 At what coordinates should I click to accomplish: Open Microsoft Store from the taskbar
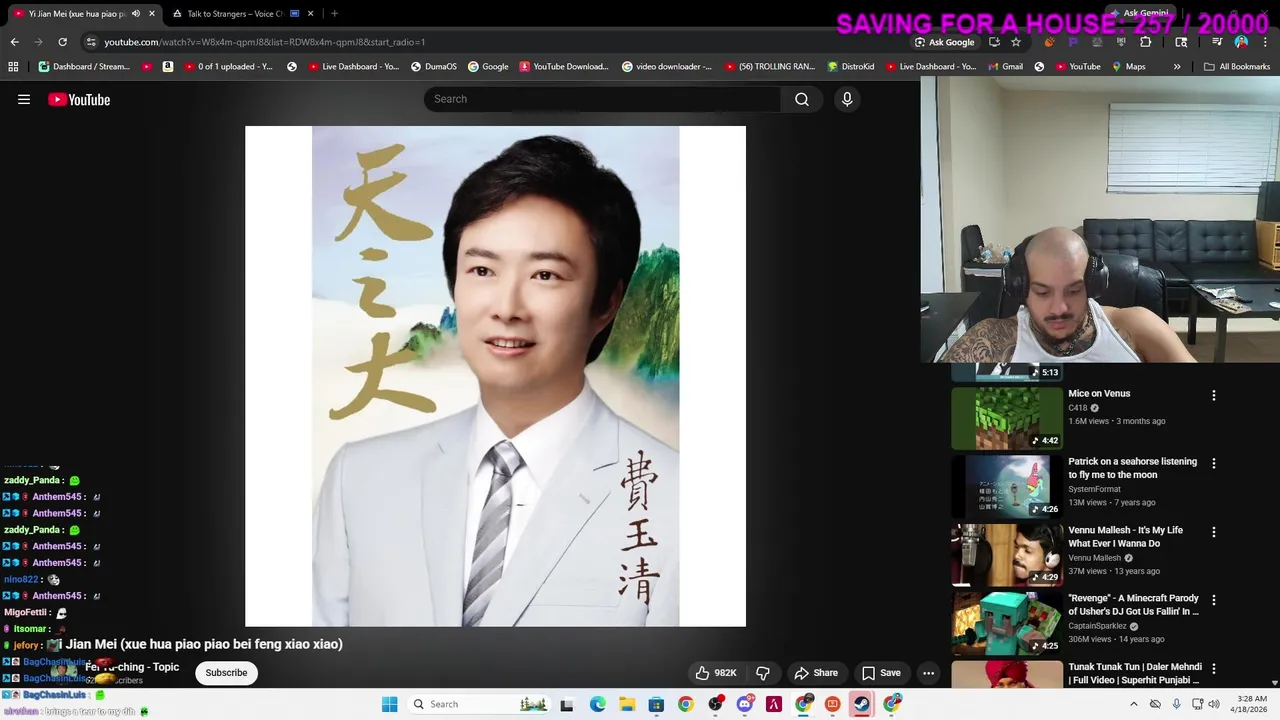coord(656,704)
